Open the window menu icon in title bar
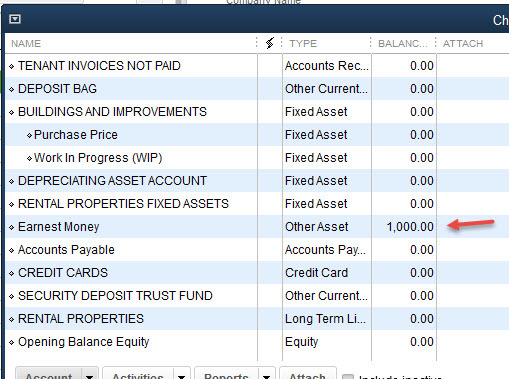The width and height of the screenshot is (509, 379). point(15,19)
